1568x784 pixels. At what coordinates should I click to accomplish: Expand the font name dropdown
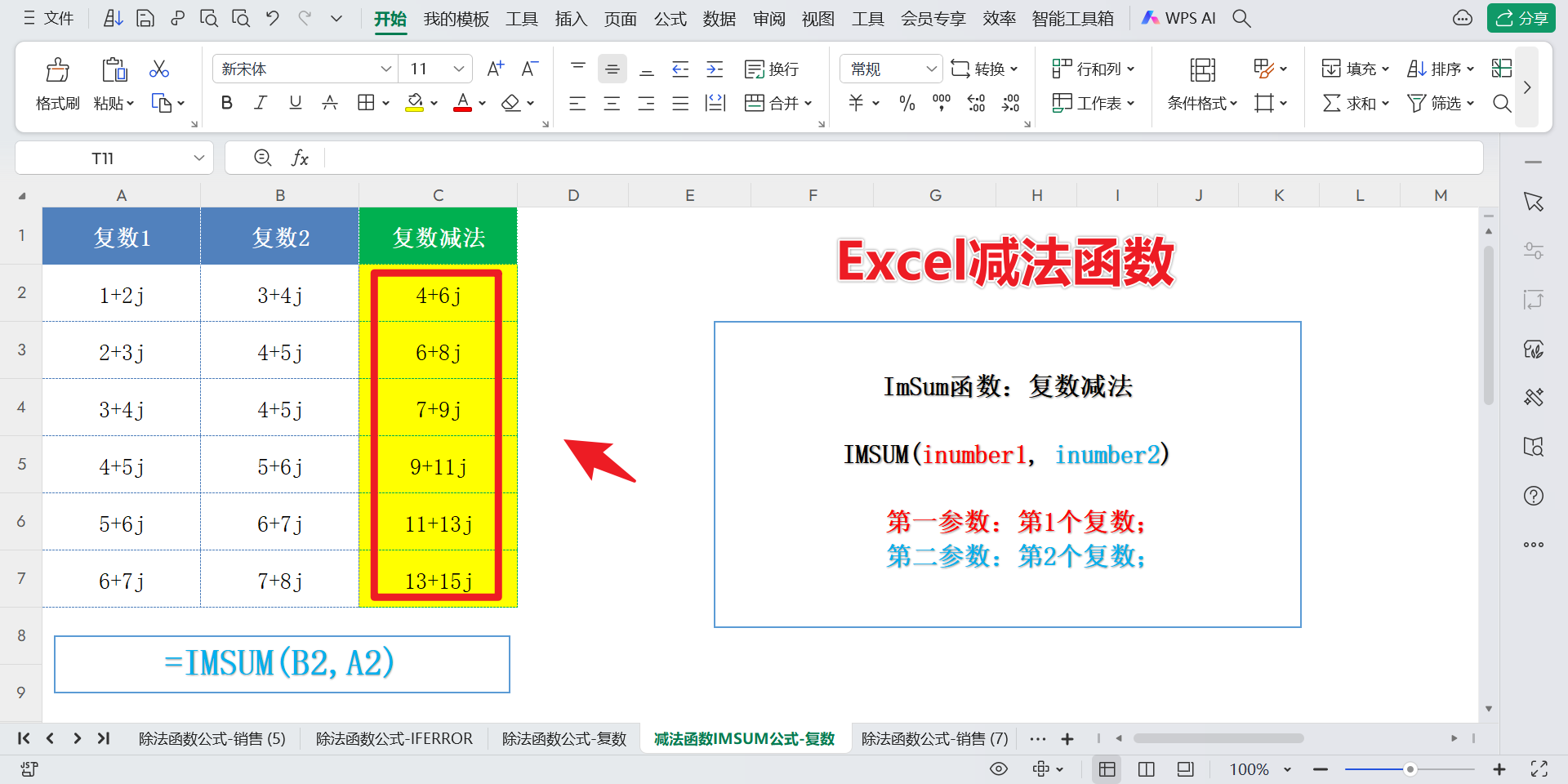(x=385, y=69)
